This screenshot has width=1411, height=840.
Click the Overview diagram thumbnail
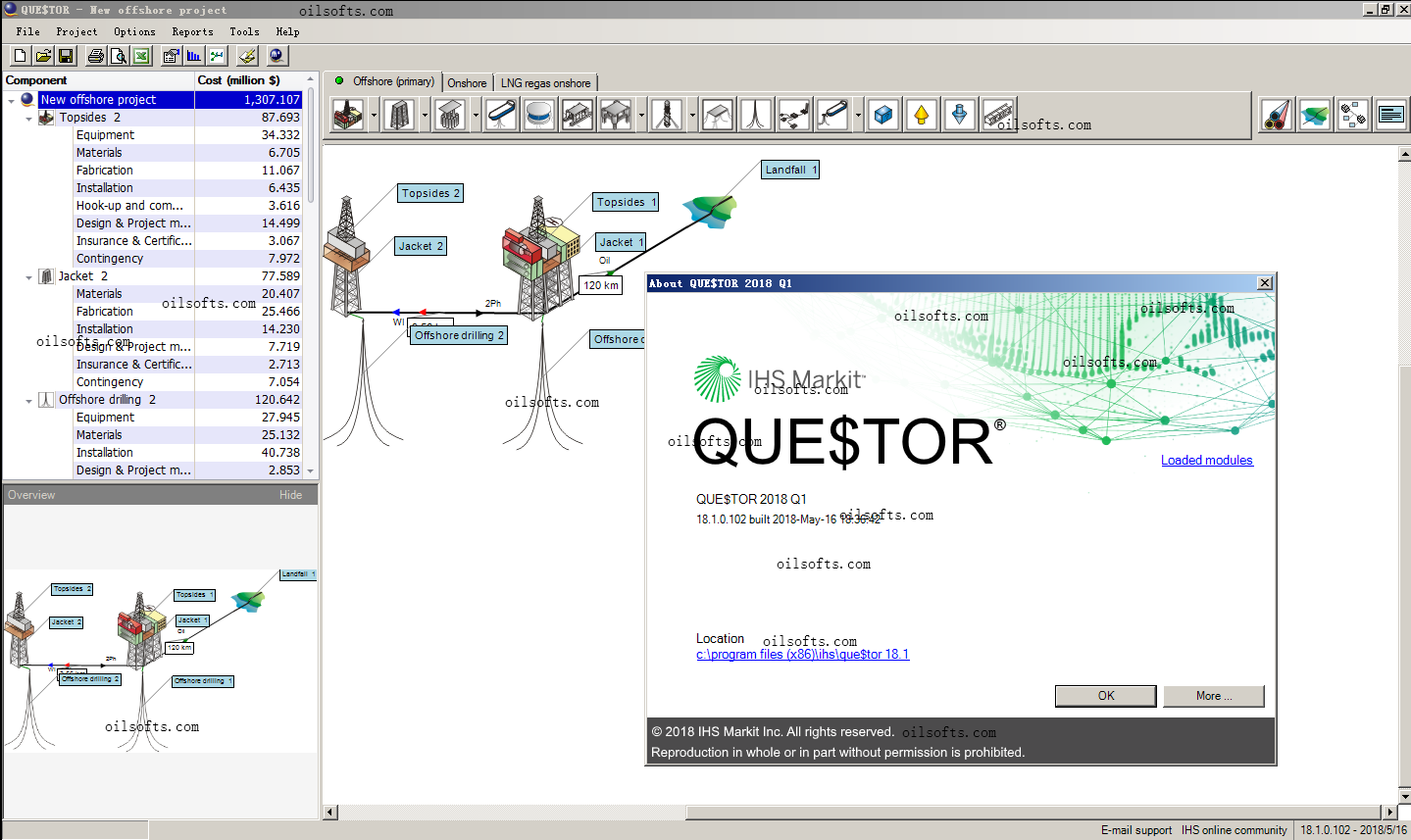click(x=160, y=660)
